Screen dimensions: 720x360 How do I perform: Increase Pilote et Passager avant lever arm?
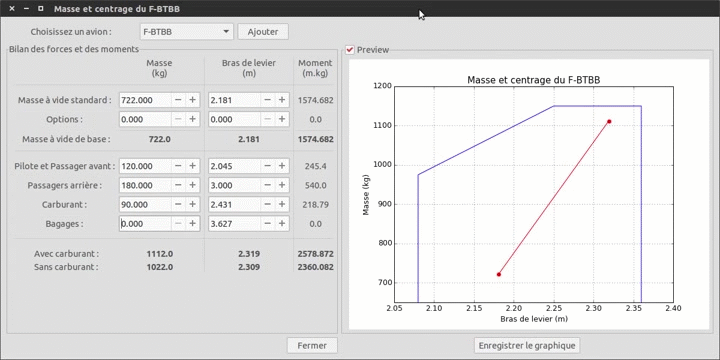pyautogui.click(x=282, y=166)
